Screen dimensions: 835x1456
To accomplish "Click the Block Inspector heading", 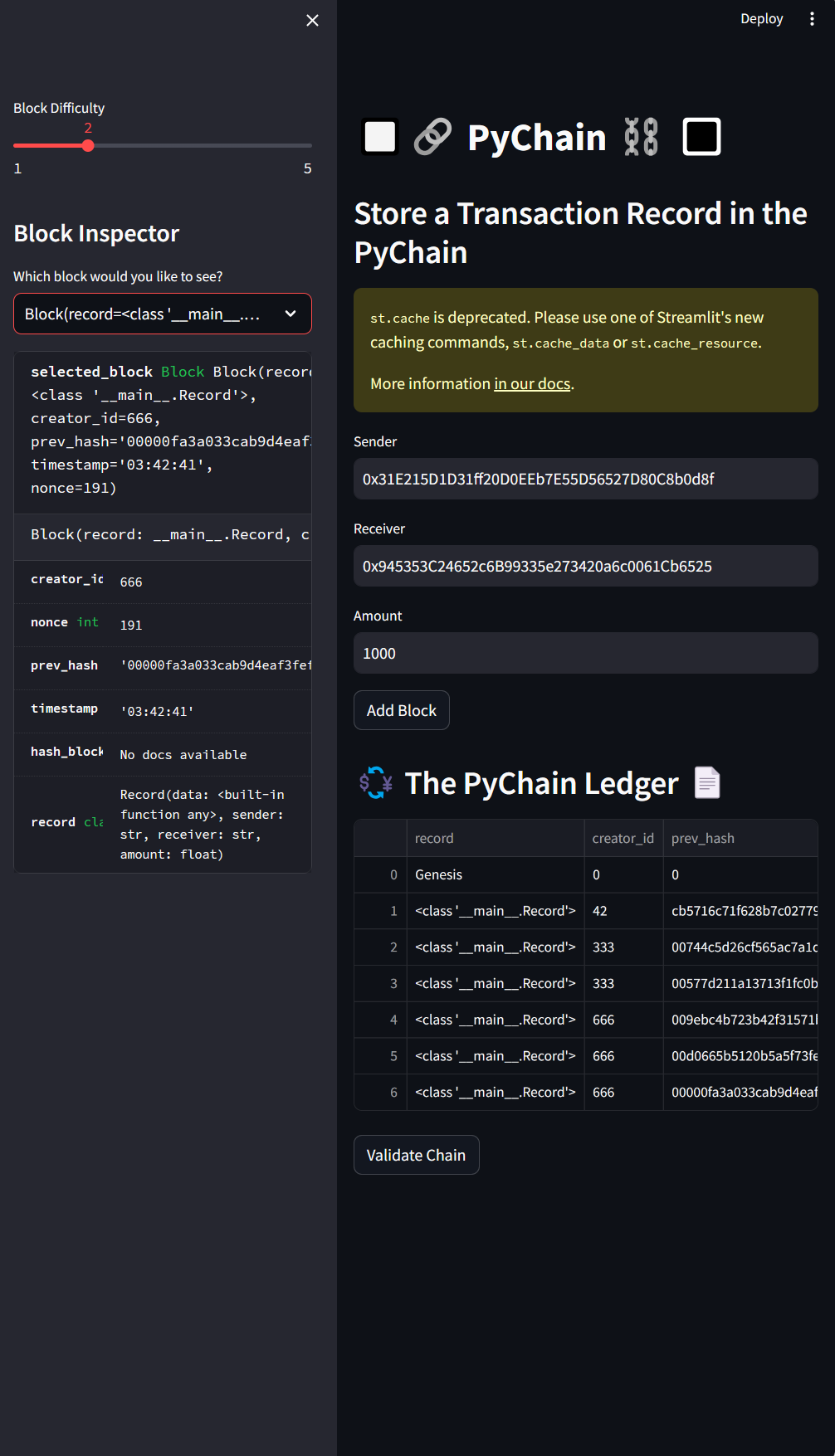I will tap(96, 234).
